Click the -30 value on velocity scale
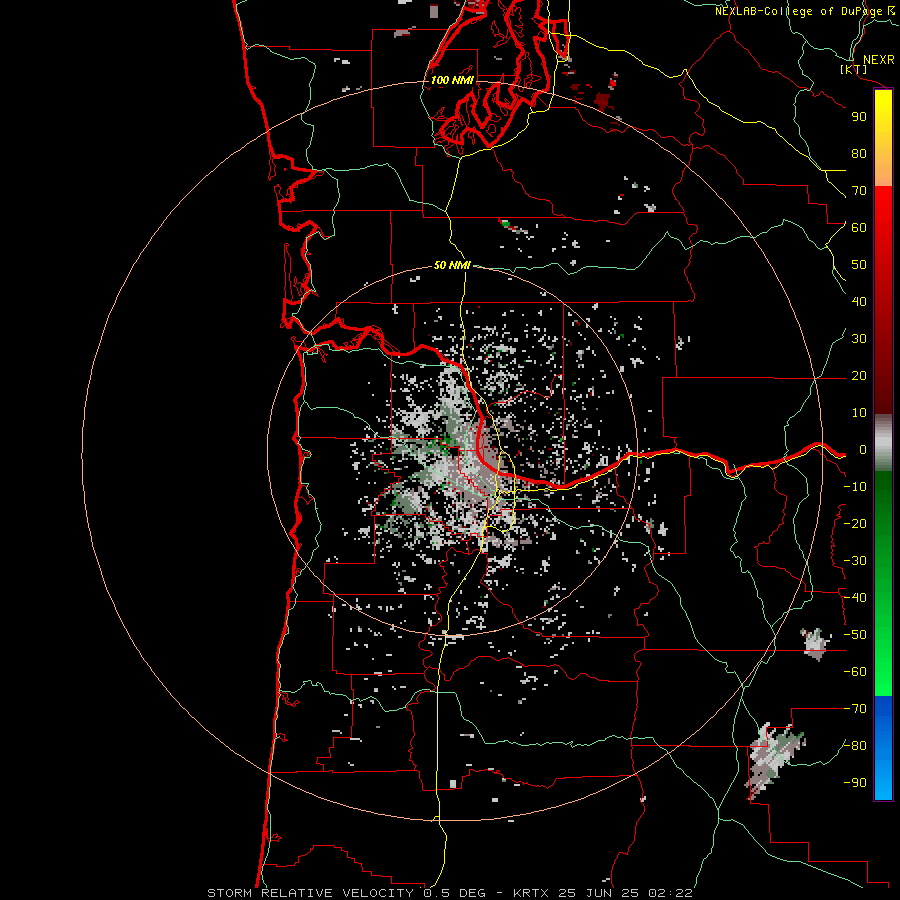The height and width of the screenshot is (900, 900). pos(855,561)
